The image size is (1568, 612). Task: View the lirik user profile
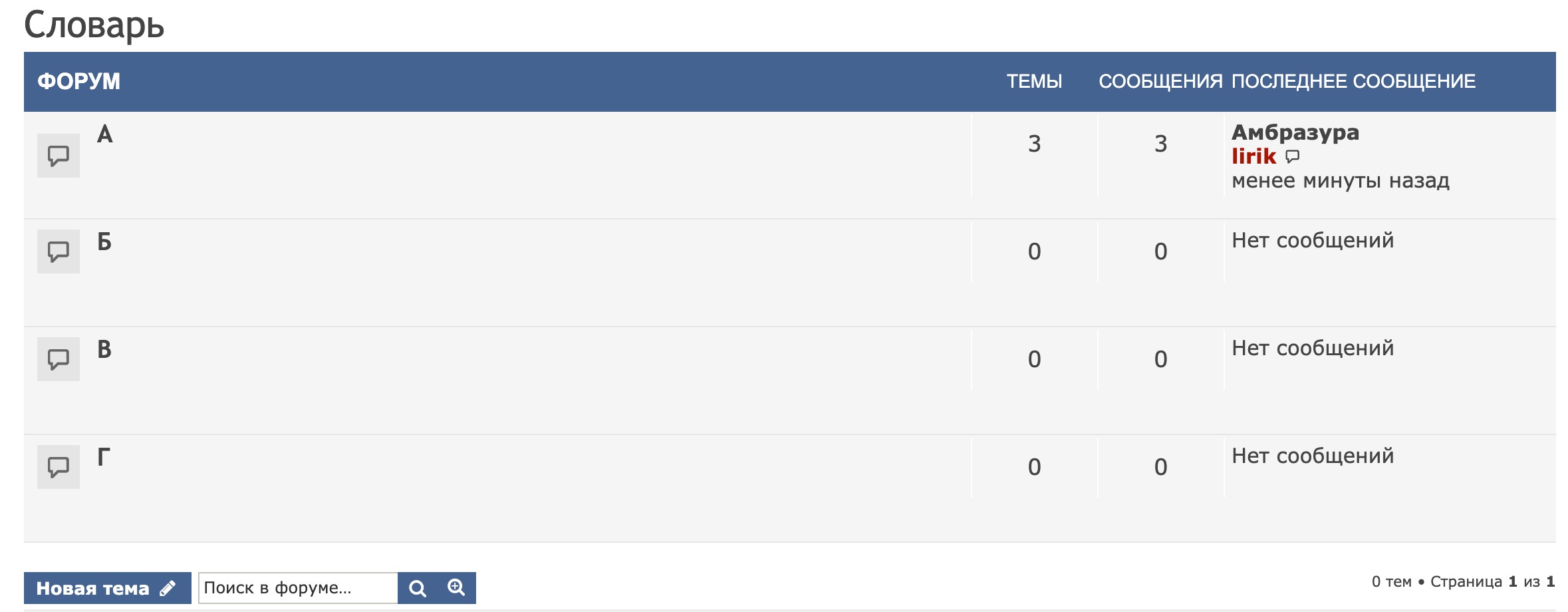[x=1253, y=156]
